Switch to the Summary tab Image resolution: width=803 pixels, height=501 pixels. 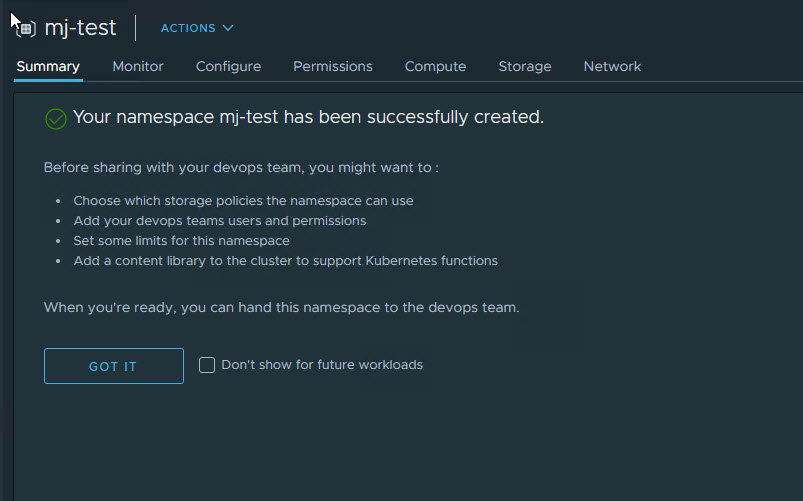[48, 66]
